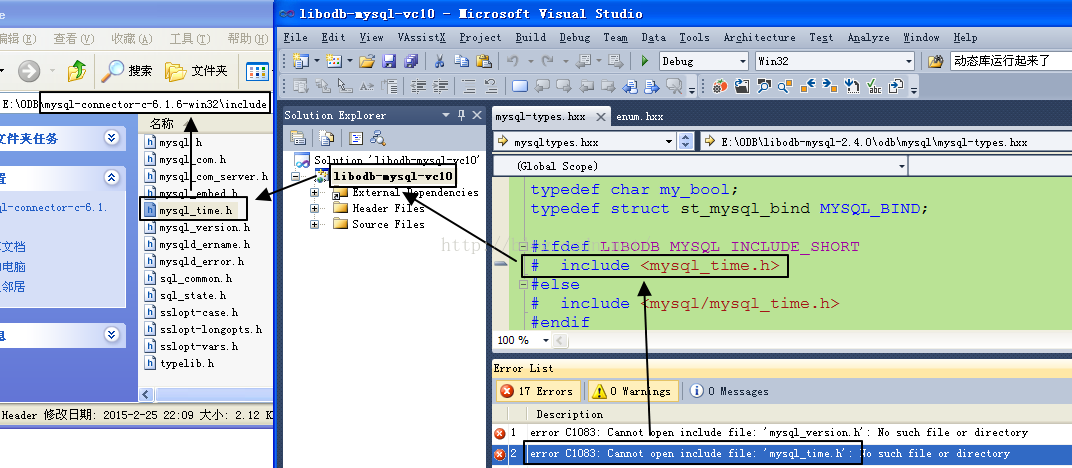This screenshot has height=468, width=1072.
Task: Click Previous Bookmark in Document icon
Action: click(x=542, y=86)
